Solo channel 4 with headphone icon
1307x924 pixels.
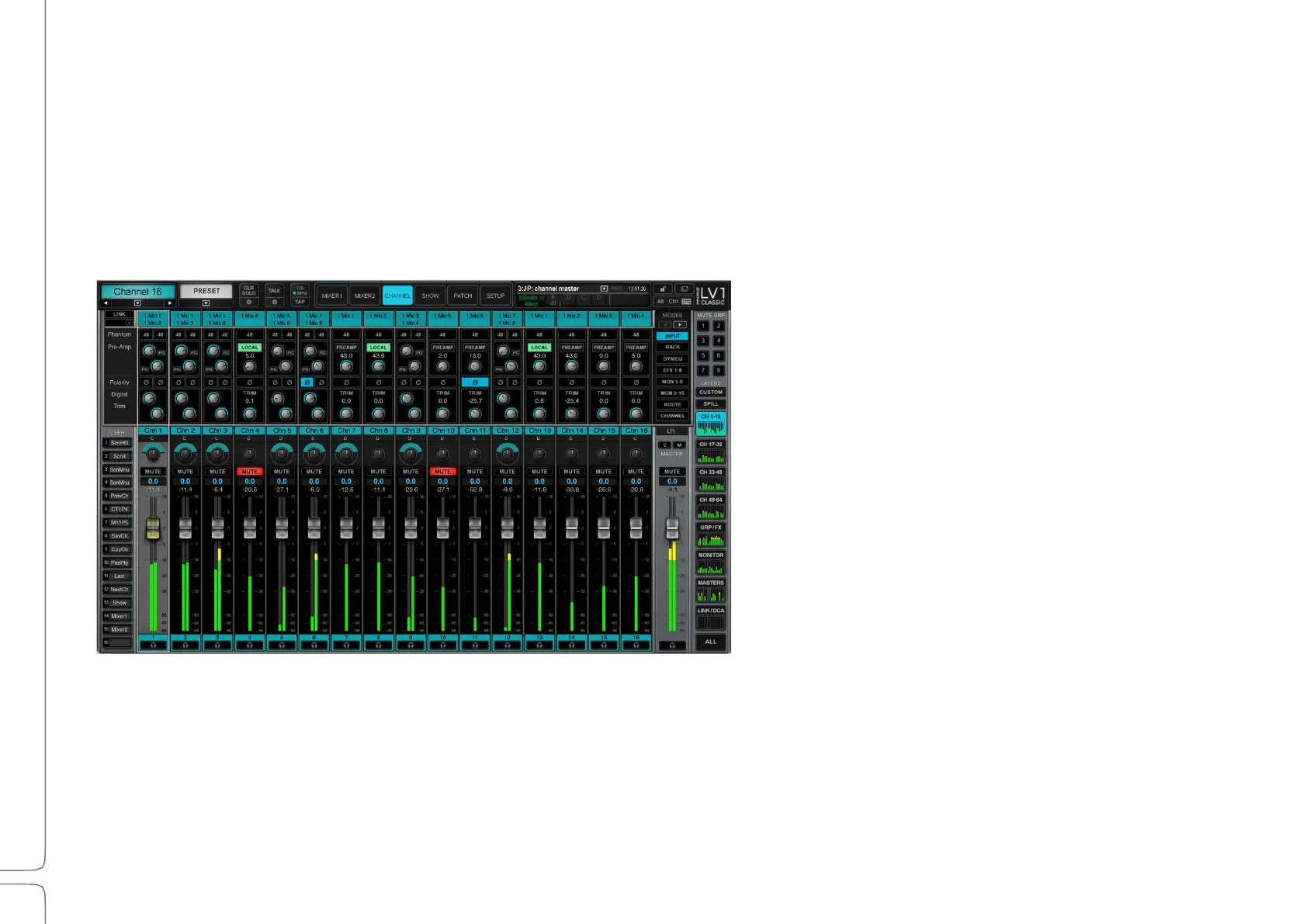pyautogui.click(x=250, y=645)
